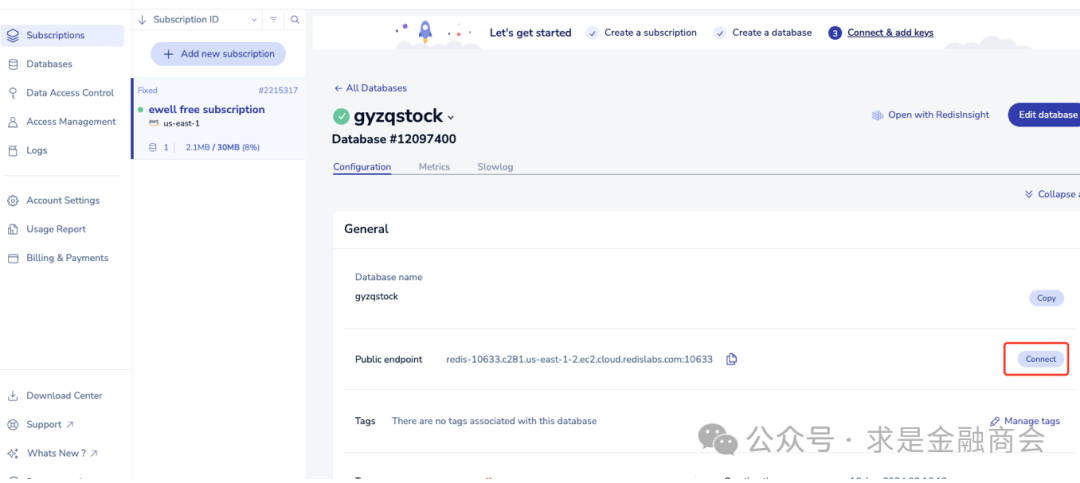Click Manage tags link
Image resolution: width=1080 pixels, height=483 pixels.
1025,421
